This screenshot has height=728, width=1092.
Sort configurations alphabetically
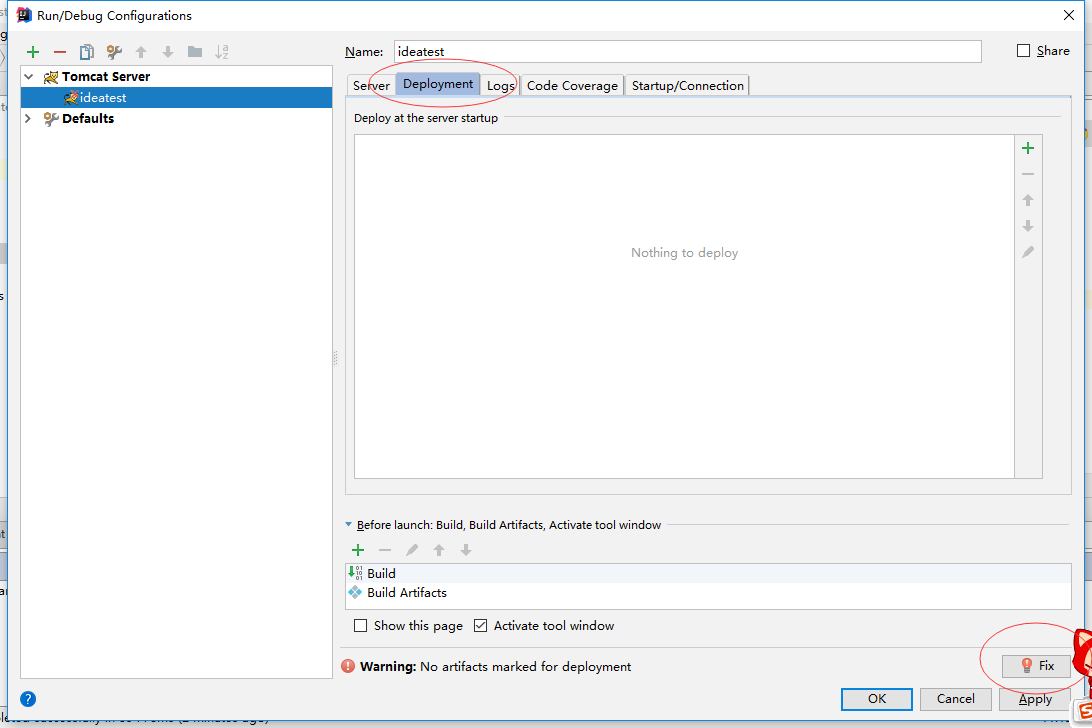click(222, 52)
